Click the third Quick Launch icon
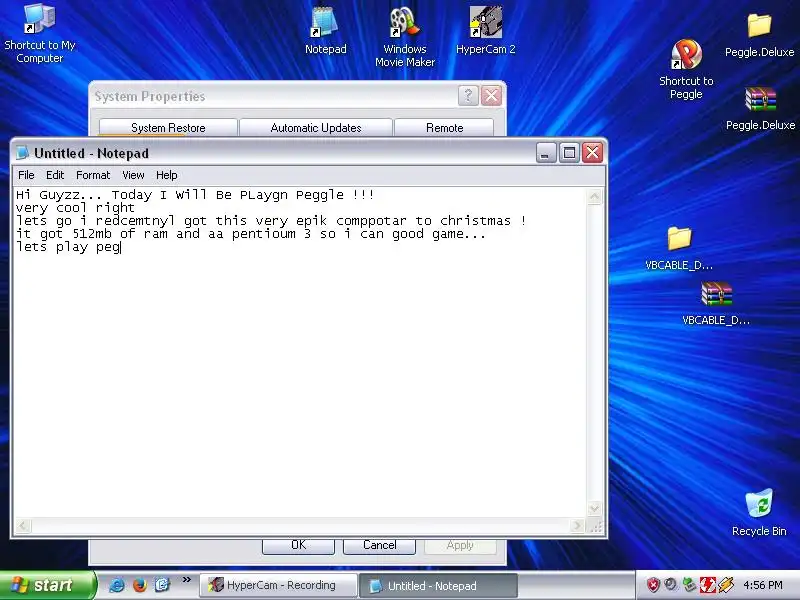Screen dimensions: 800x600 pos(162,585)
